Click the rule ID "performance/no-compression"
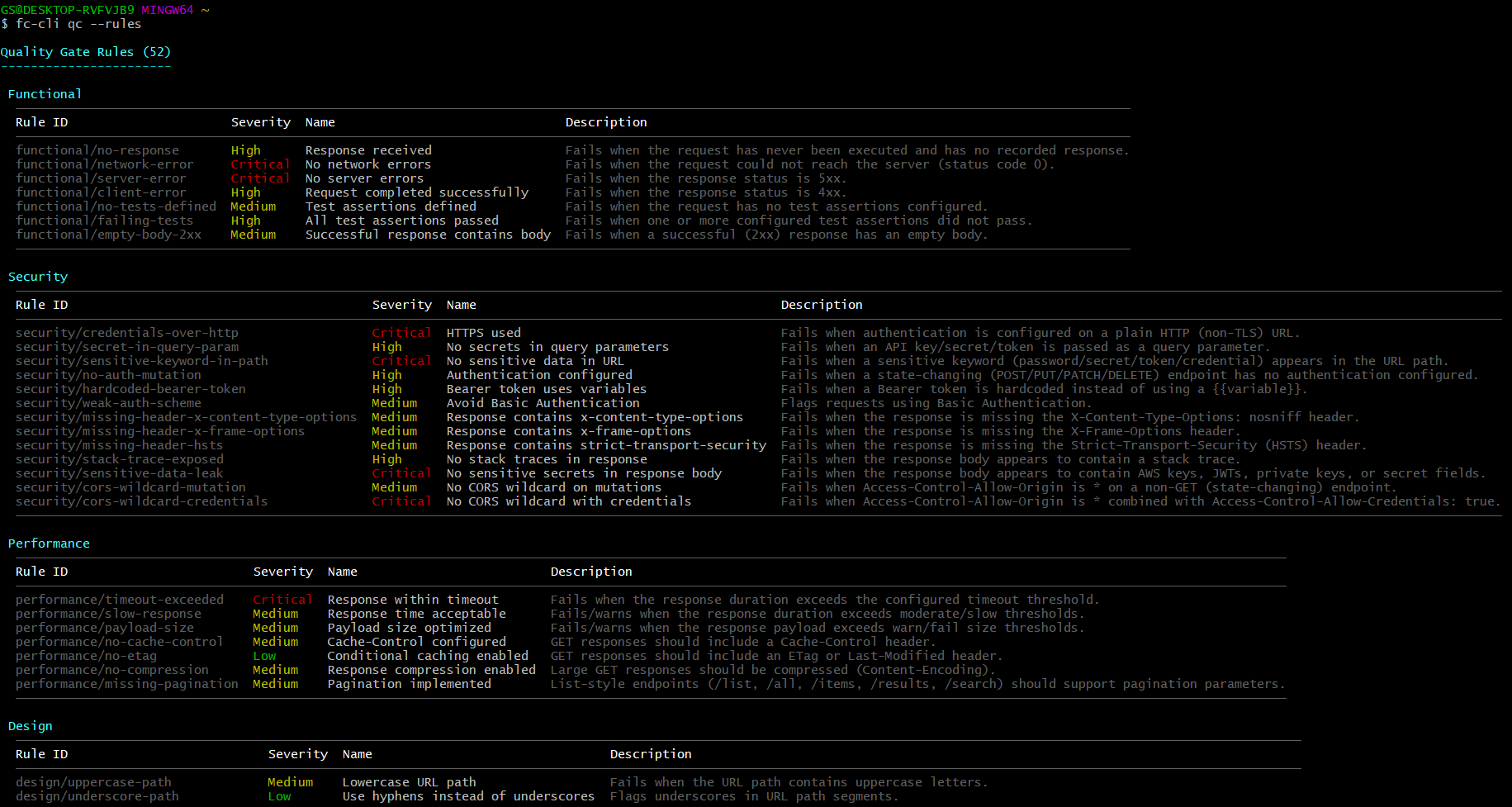Screen dimensions: 1512x807 tap(112, 670)
